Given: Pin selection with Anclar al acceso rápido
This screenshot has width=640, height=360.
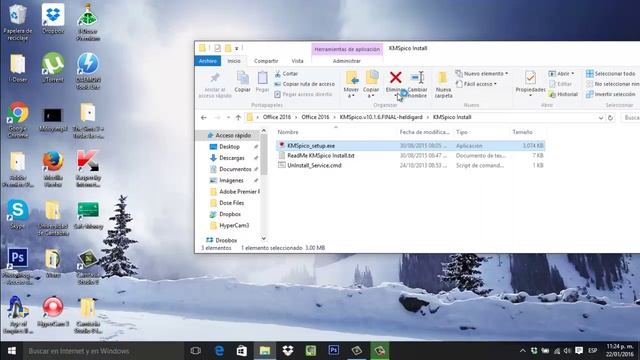Looking at the screenshot, I should [x=215, y=85].
